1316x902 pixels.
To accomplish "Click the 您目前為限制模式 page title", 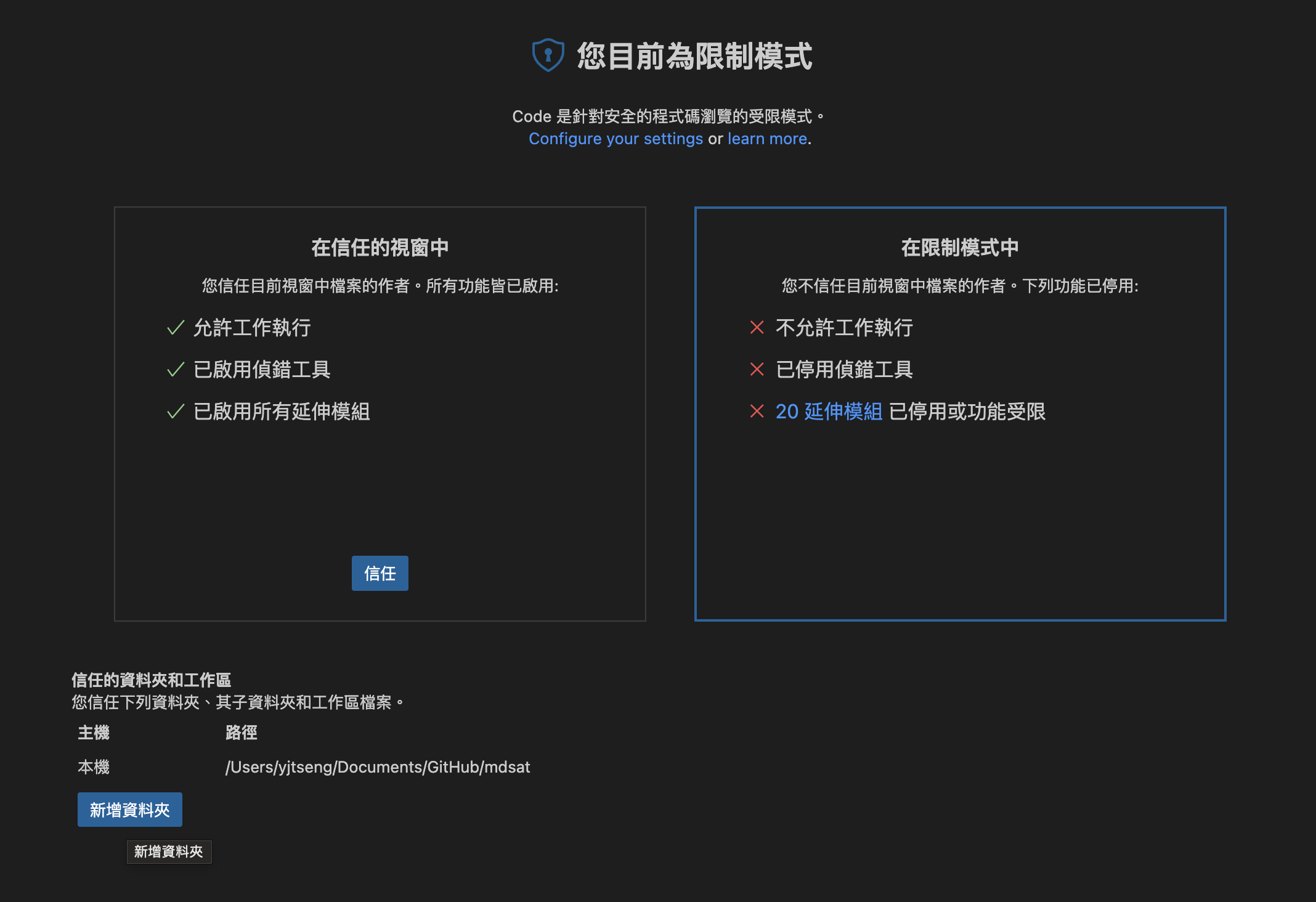I will [694, 57].
